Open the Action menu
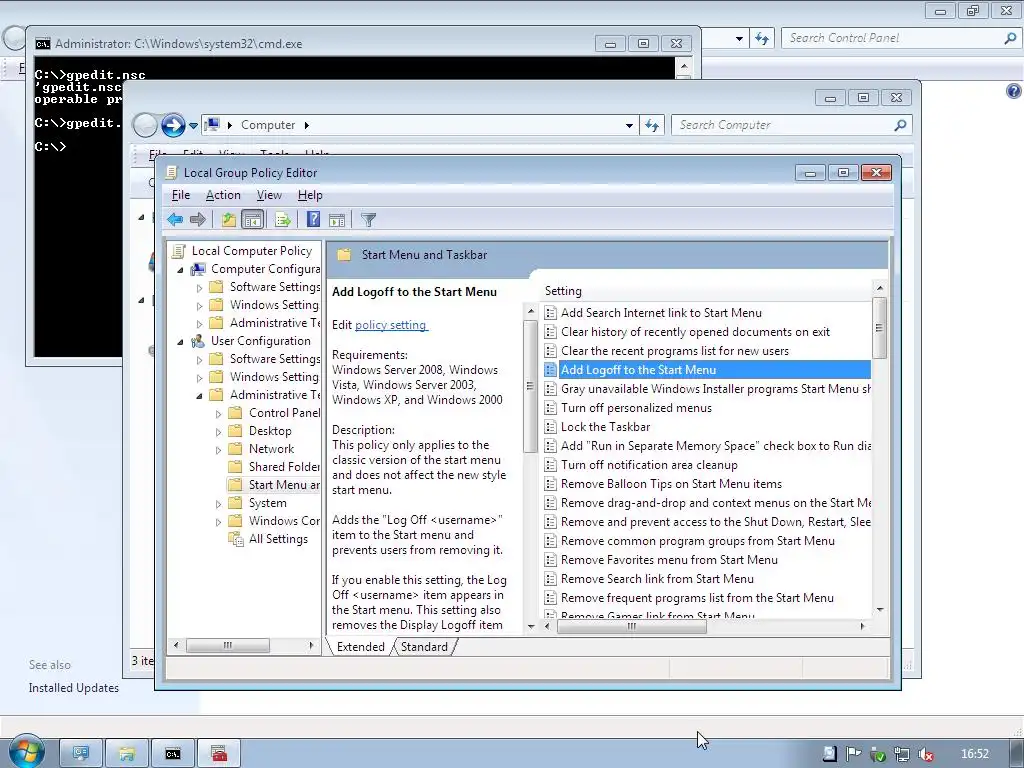 (223, 195)
